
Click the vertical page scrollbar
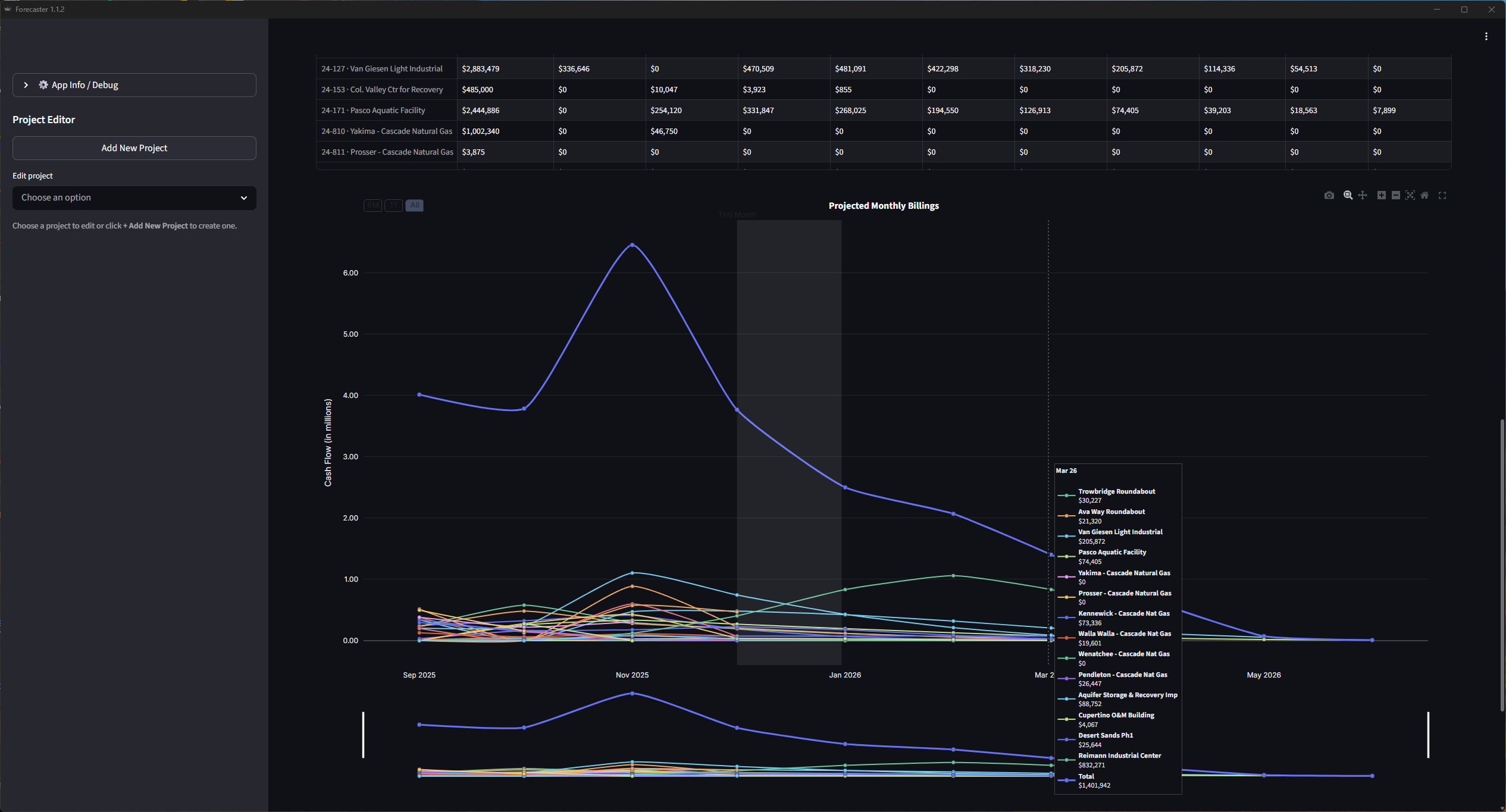[x=1501, y=565]
